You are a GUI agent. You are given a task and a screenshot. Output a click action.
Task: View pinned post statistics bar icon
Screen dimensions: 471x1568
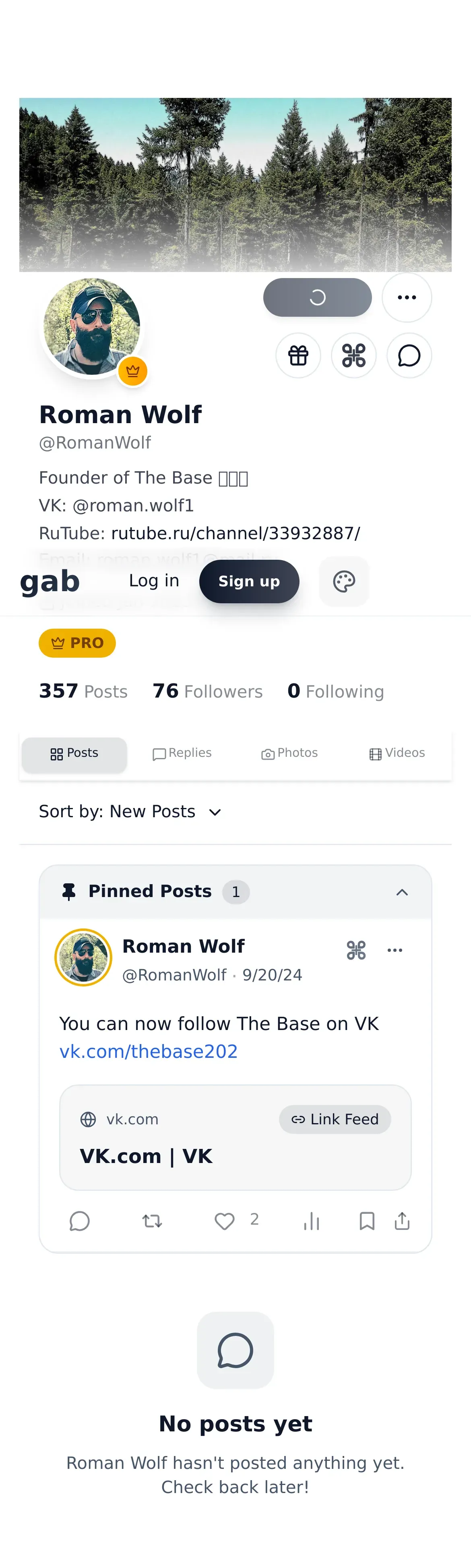click(312, 1221)
